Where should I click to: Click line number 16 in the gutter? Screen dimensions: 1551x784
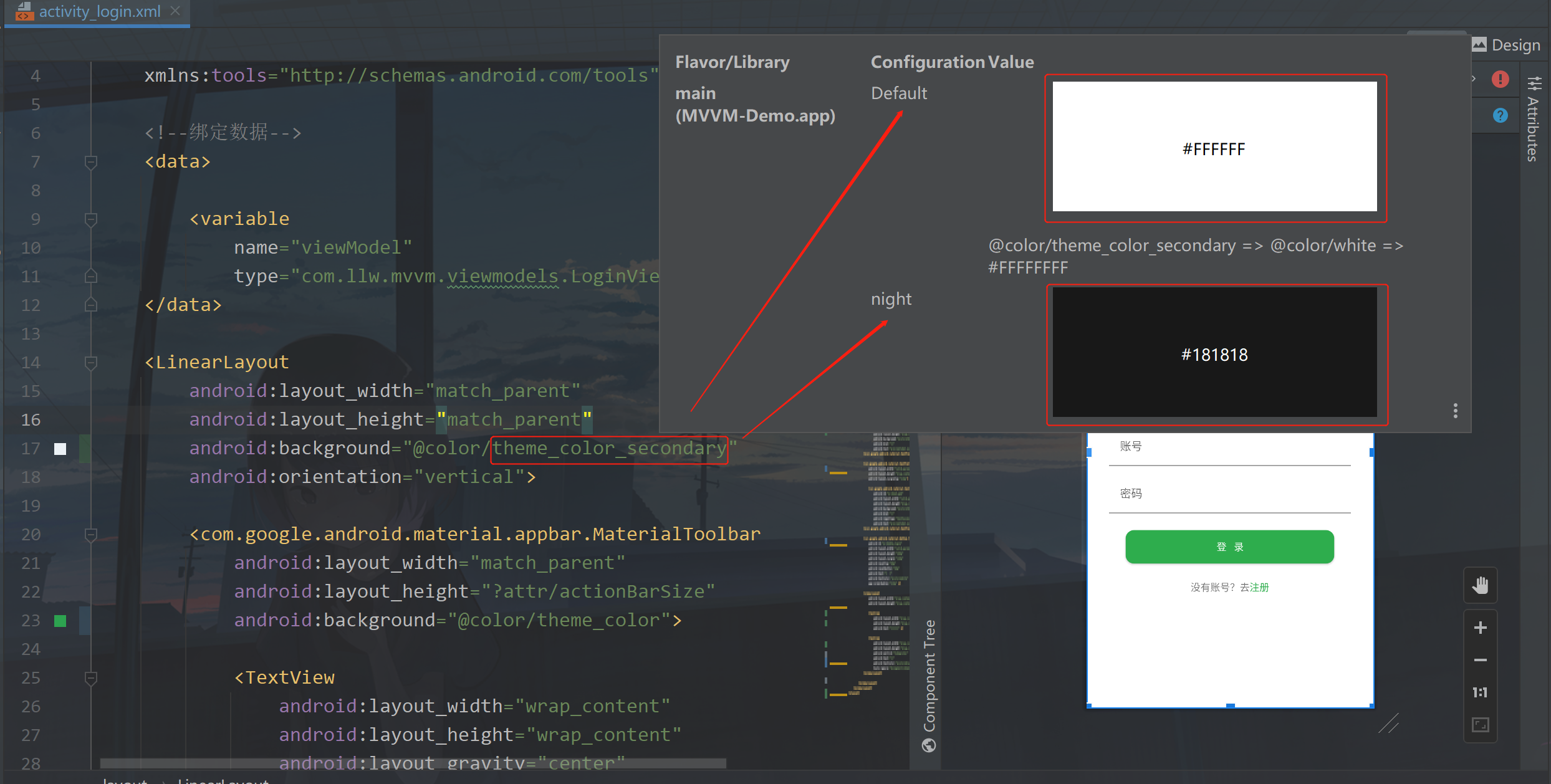(x=31, y=419)
